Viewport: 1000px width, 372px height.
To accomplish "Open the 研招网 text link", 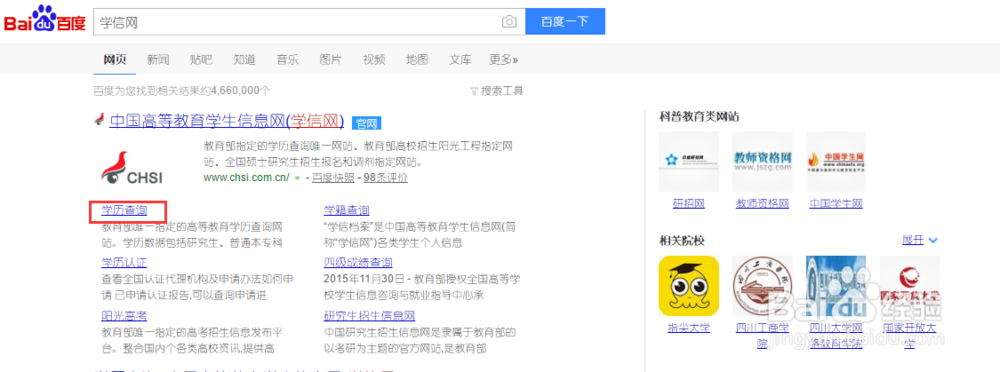I will [689, 204].
